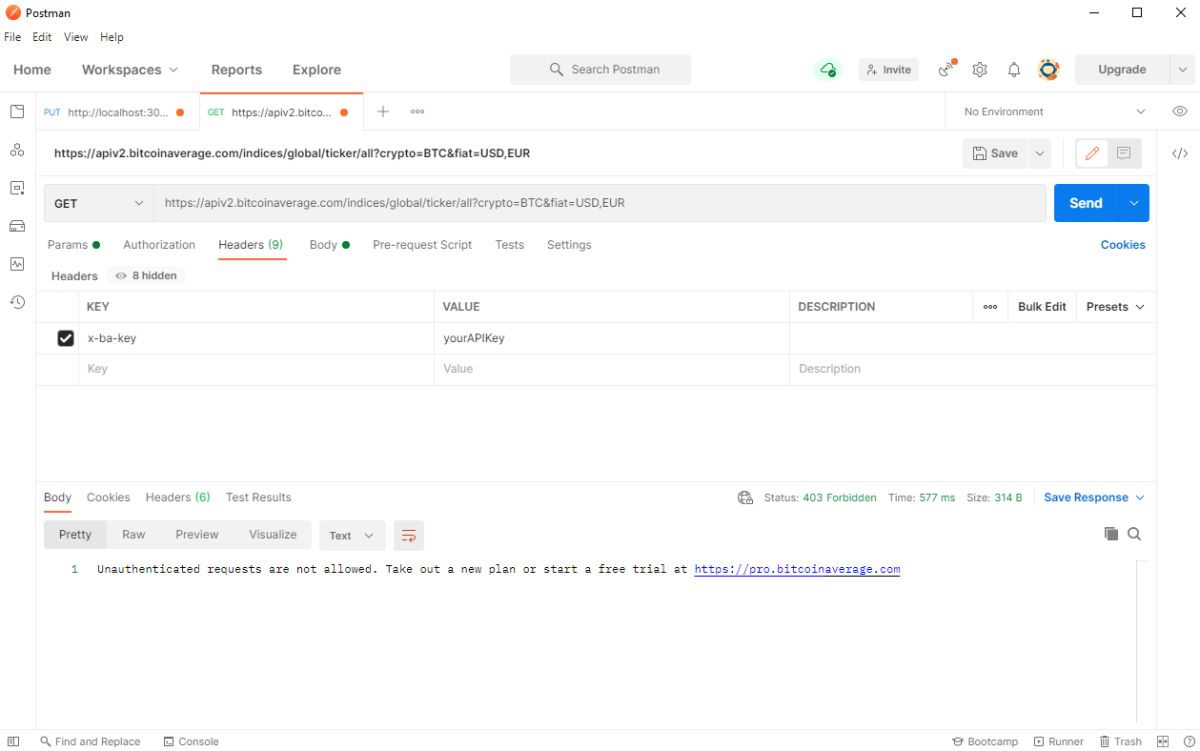The width and height of the screenshot is (1200, 751).
Task: Copy the response body to clipboard
Action: pos(1111,534)
